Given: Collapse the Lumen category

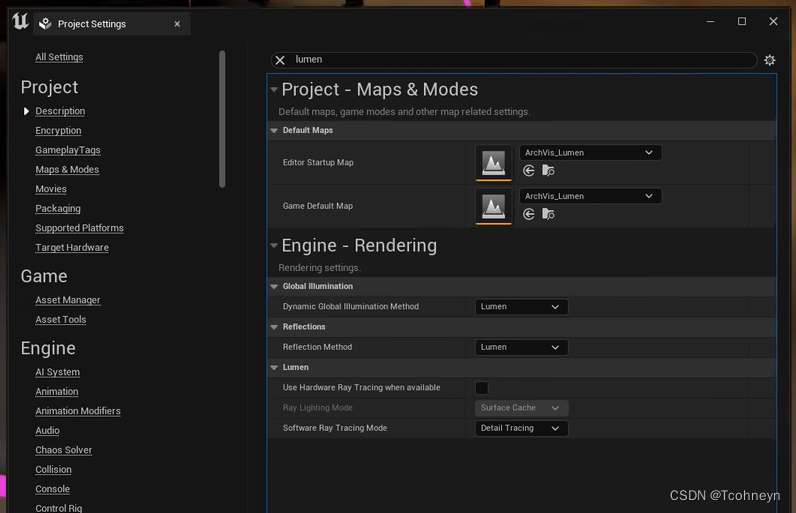Looking at the screenshot, I should point(274,367).
